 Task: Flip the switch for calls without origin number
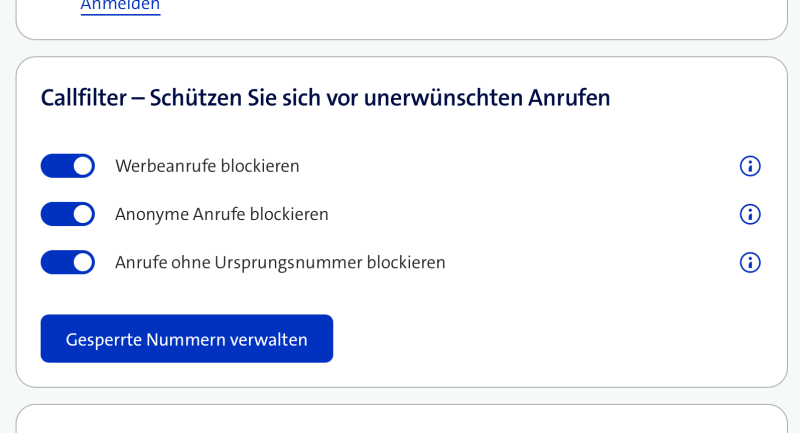pyautogui.click(x=68, y=262)
